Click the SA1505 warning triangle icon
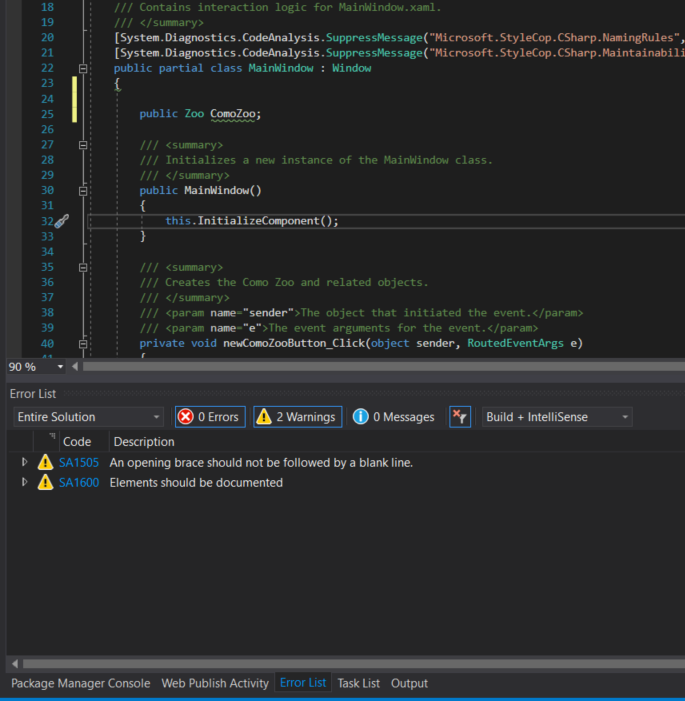This screenshot has width=685, height=701. [45, 462]
